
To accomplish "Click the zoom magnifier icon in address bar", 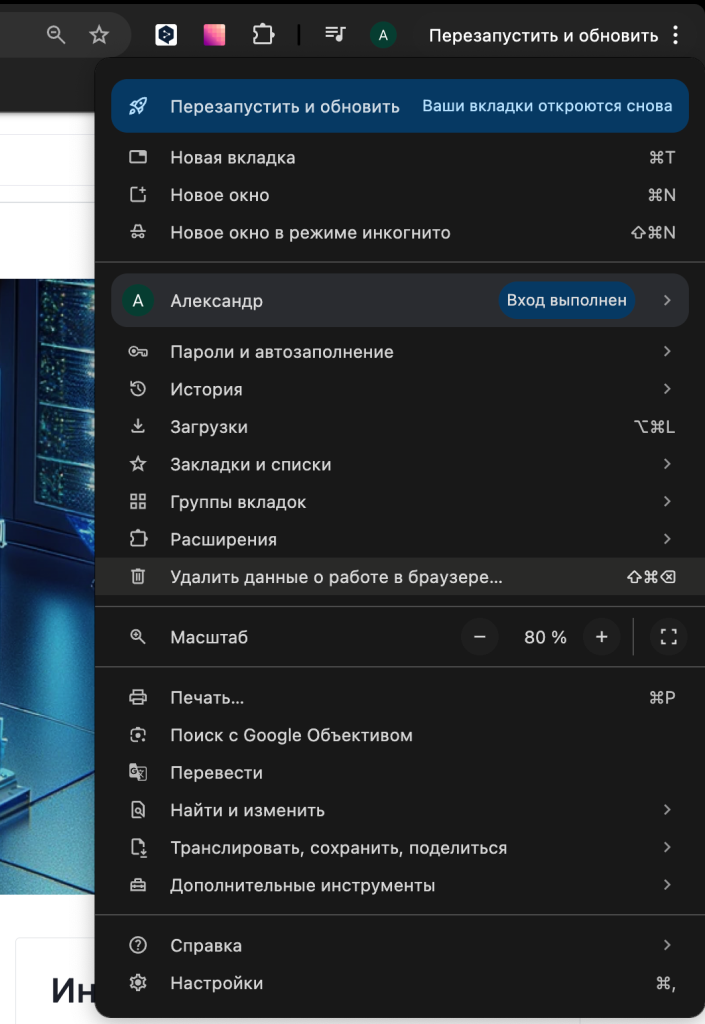I will pos(57,35).
